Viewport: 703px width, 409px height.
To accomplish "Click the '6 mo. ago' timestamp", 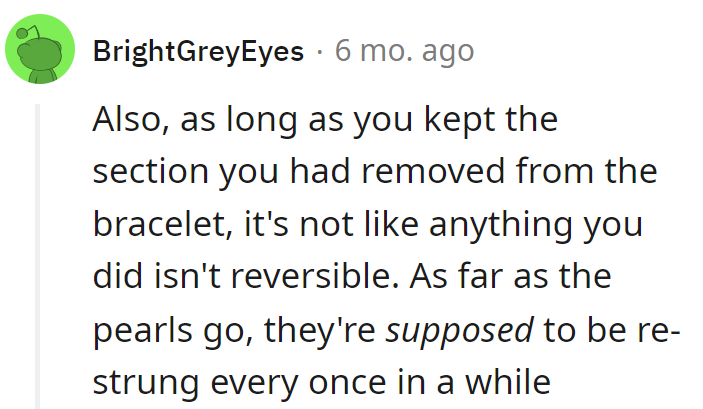I will [x=404, y=51].
